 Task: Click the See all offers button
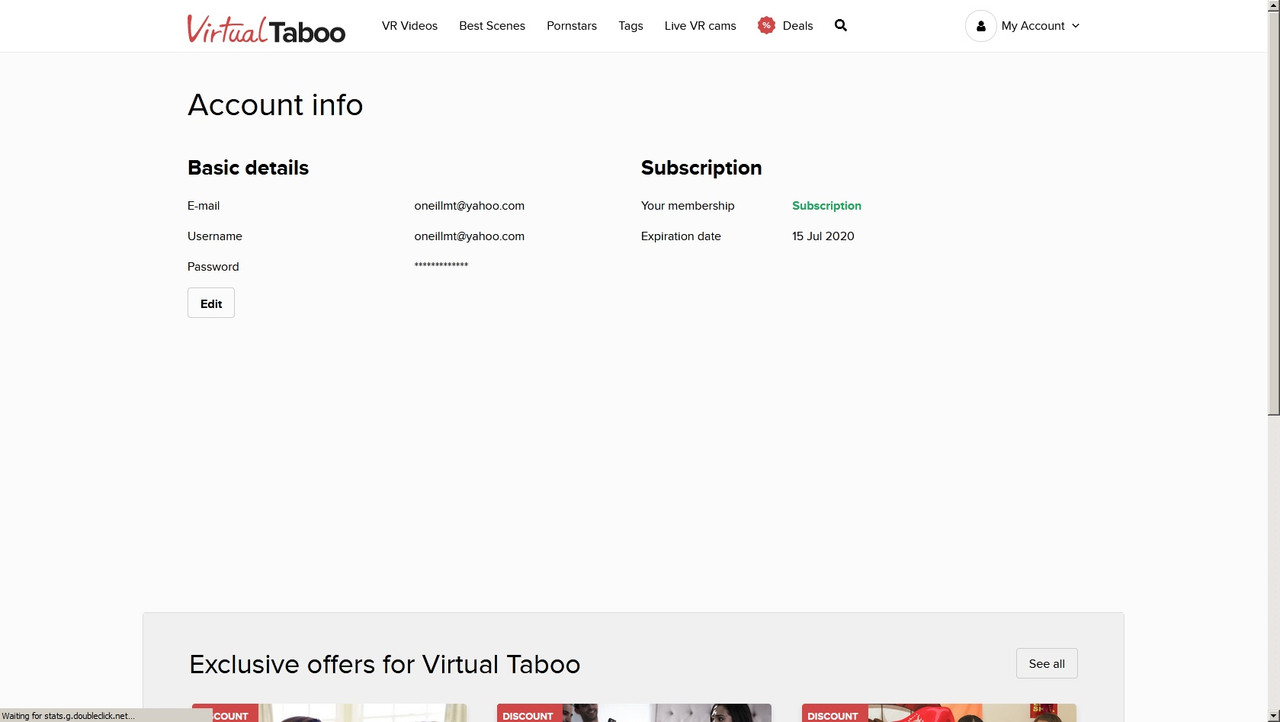pos(1047,664)
